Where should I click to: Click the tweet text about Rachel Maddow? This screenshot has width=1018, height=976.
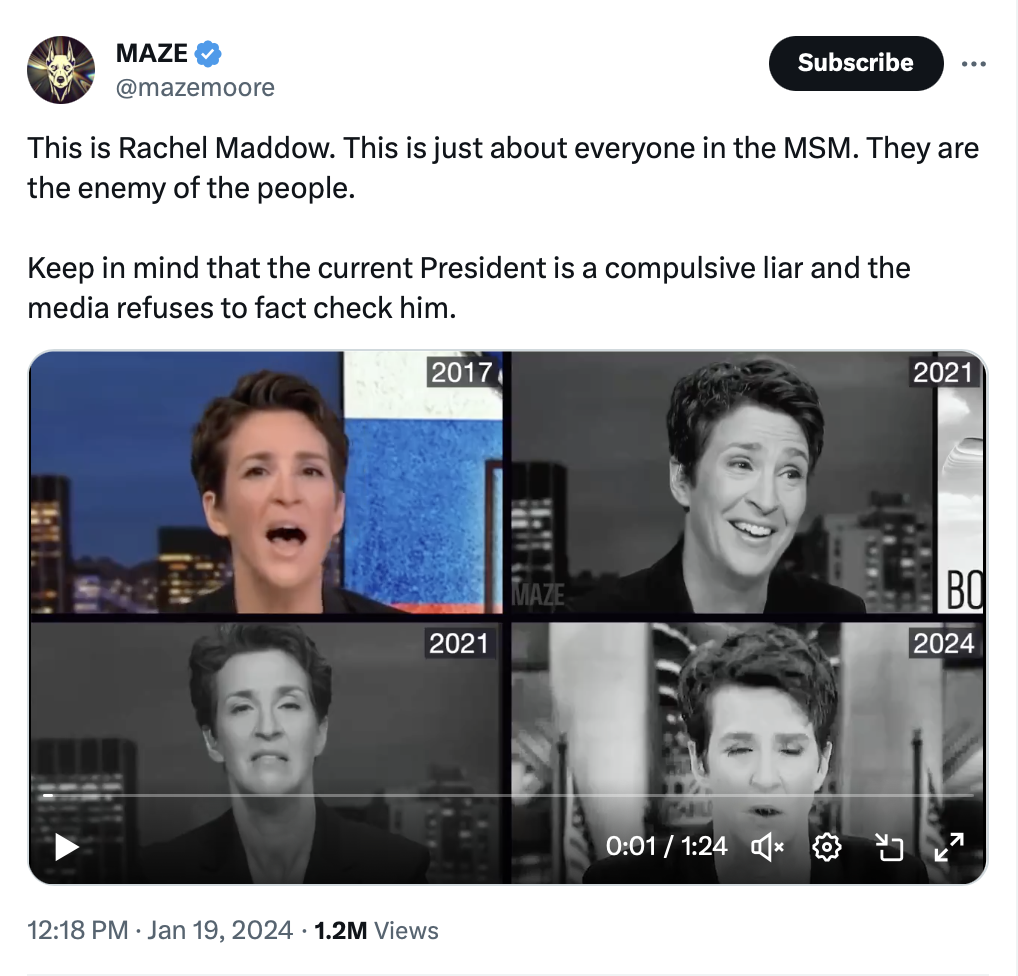click(503, 228)
